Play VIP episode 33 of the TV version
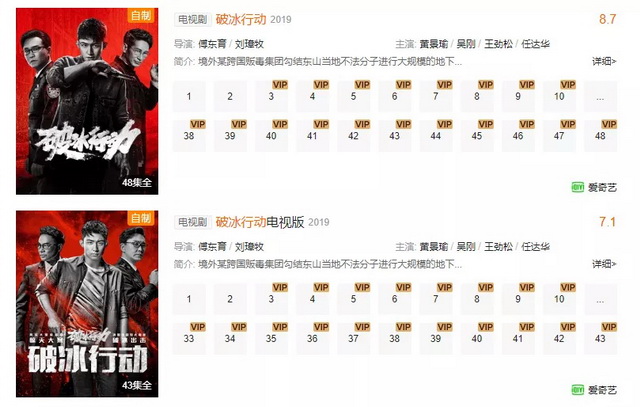640x407 pixels. point(189,338)
